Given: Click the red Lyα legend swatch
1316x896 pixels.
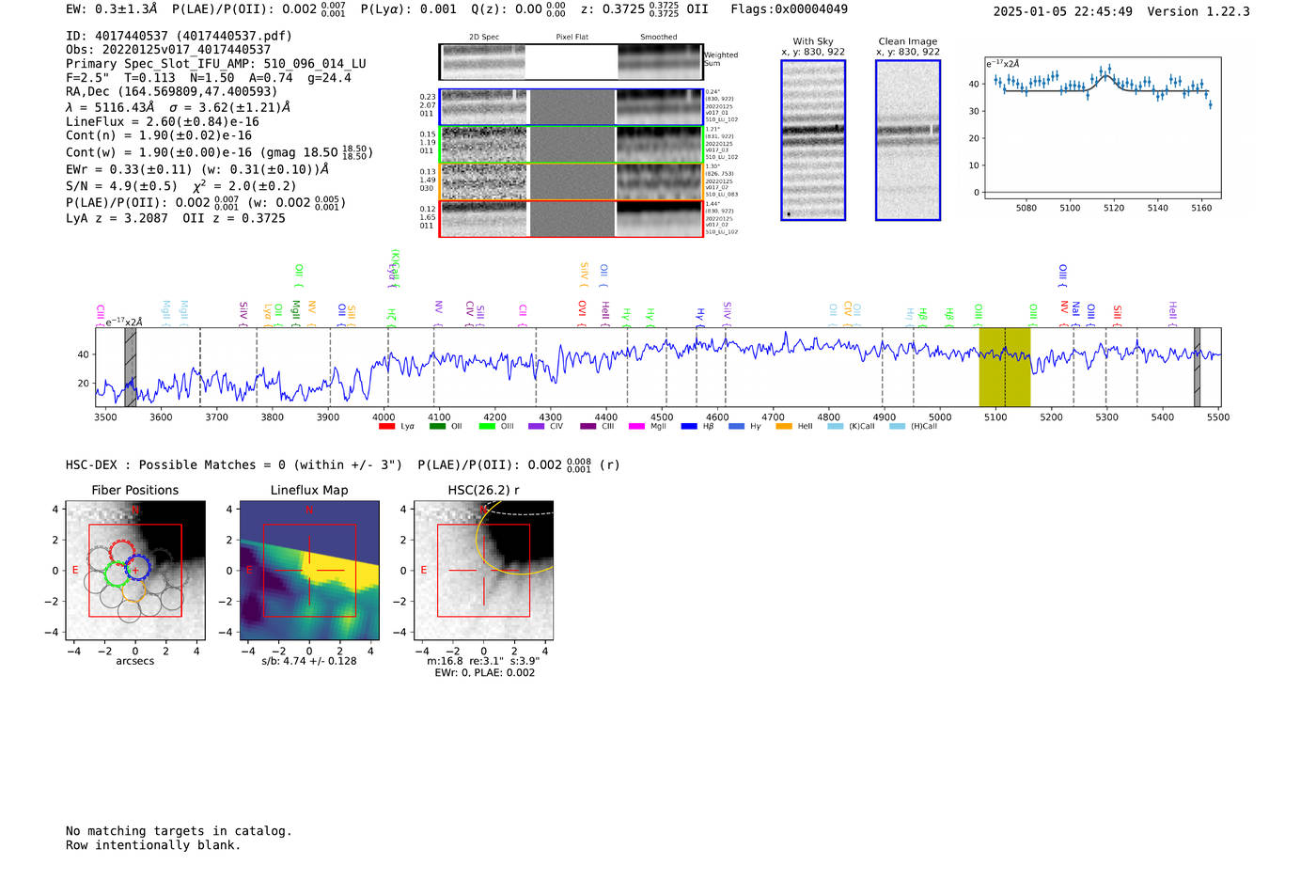Looking at the screenshot, I should coord(386,427).
